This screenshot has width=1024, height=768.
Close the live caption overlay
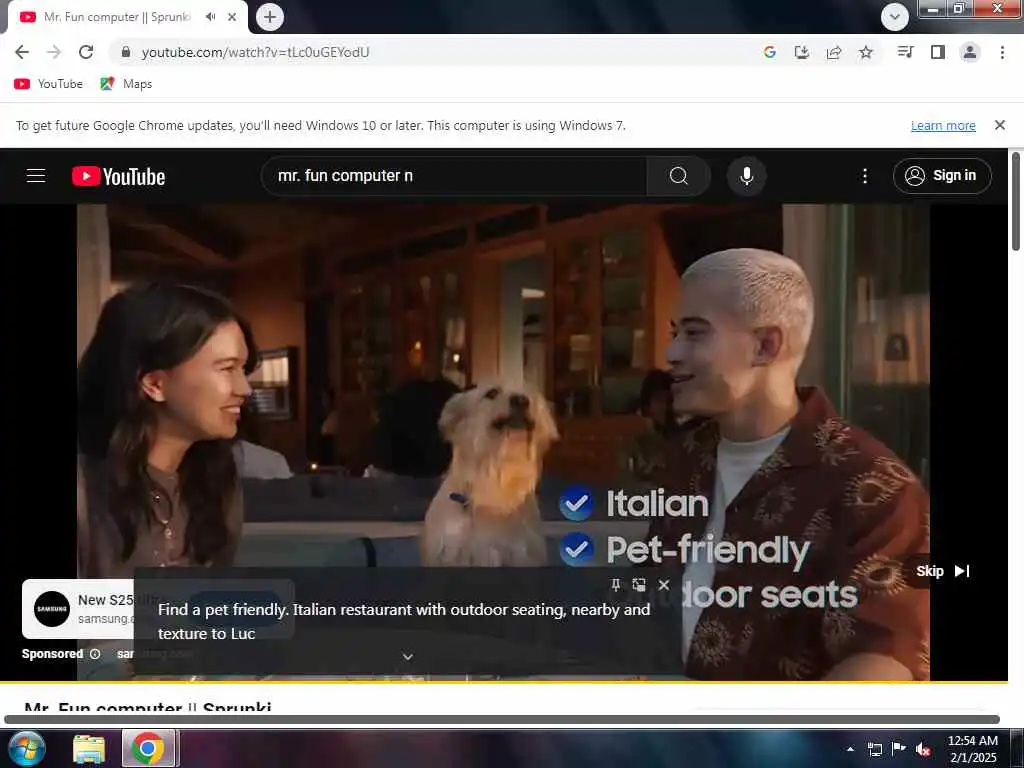tap(664, 584)
